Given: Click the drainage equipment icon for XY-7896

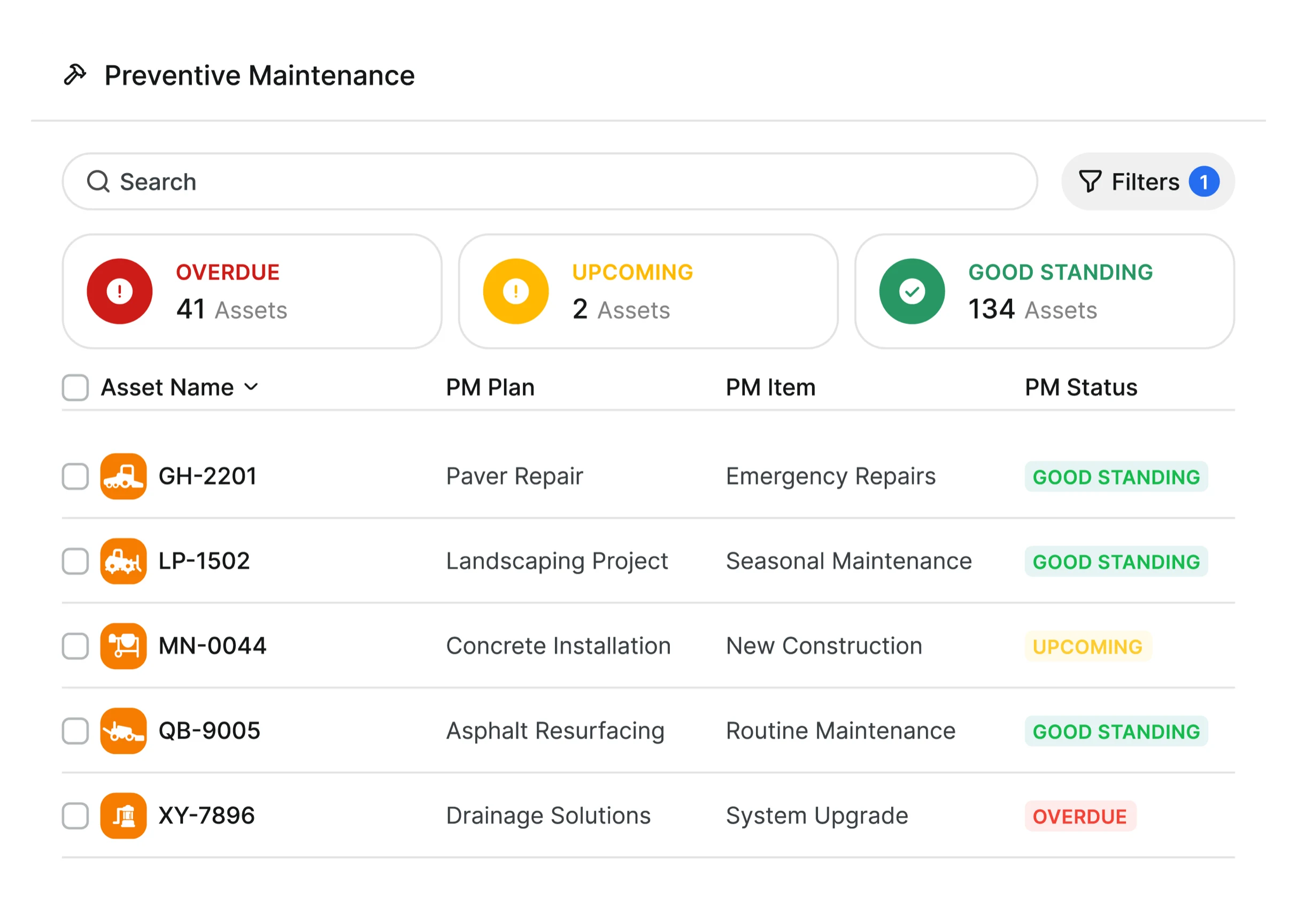Looking at the screenshot, I should pyautogui.click(x=123, y=816).
